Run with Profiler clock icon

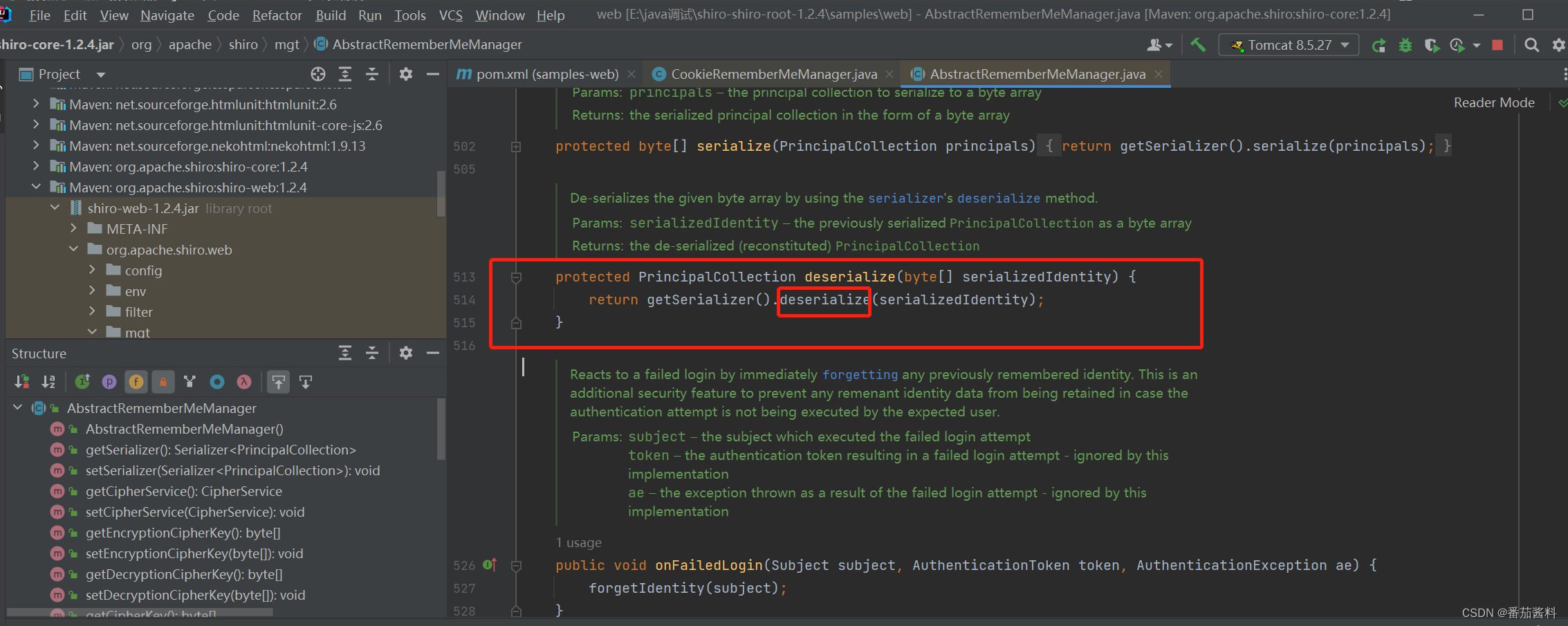(1457, 45)
